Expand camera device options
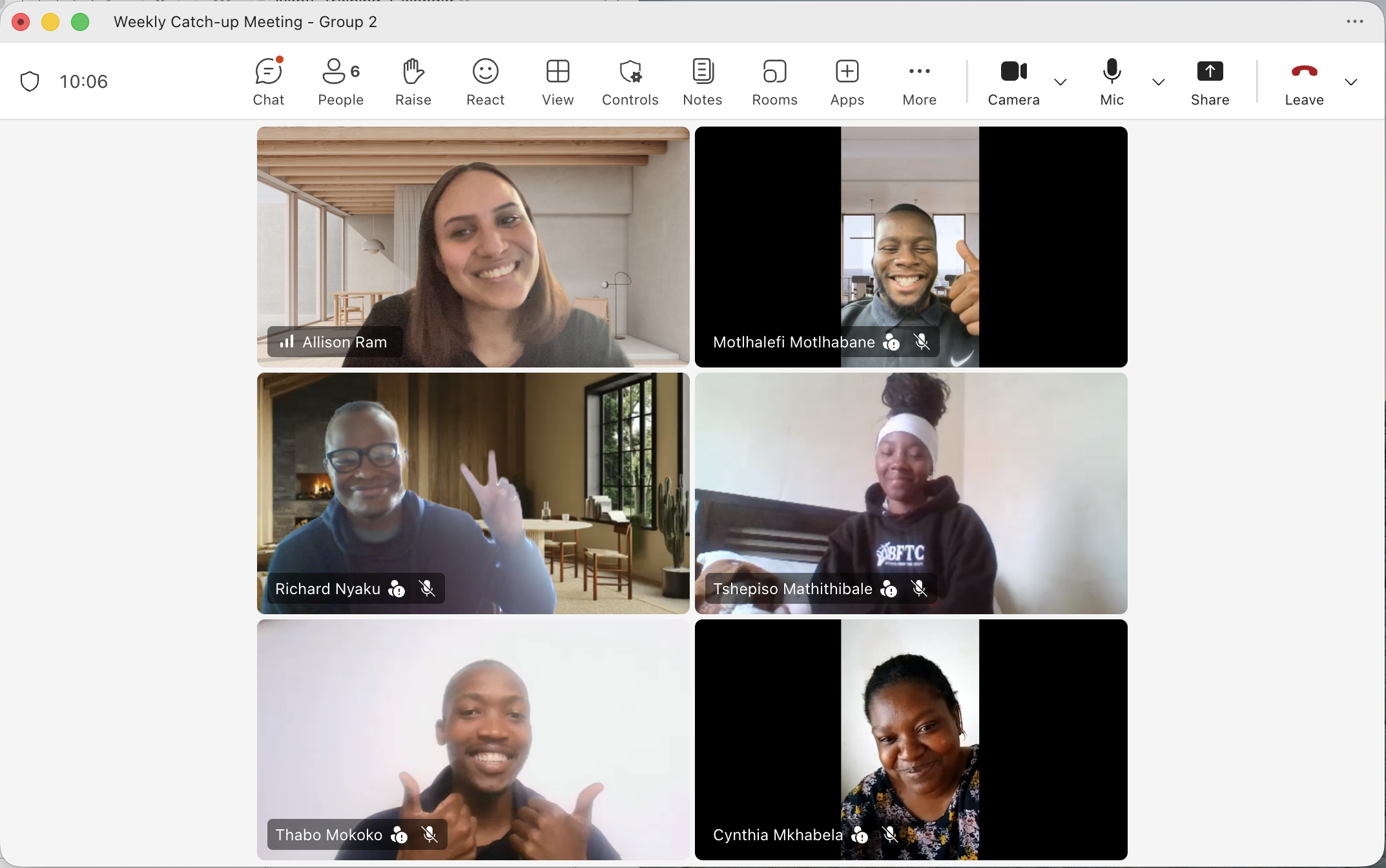 click(x=1060, y=83)
